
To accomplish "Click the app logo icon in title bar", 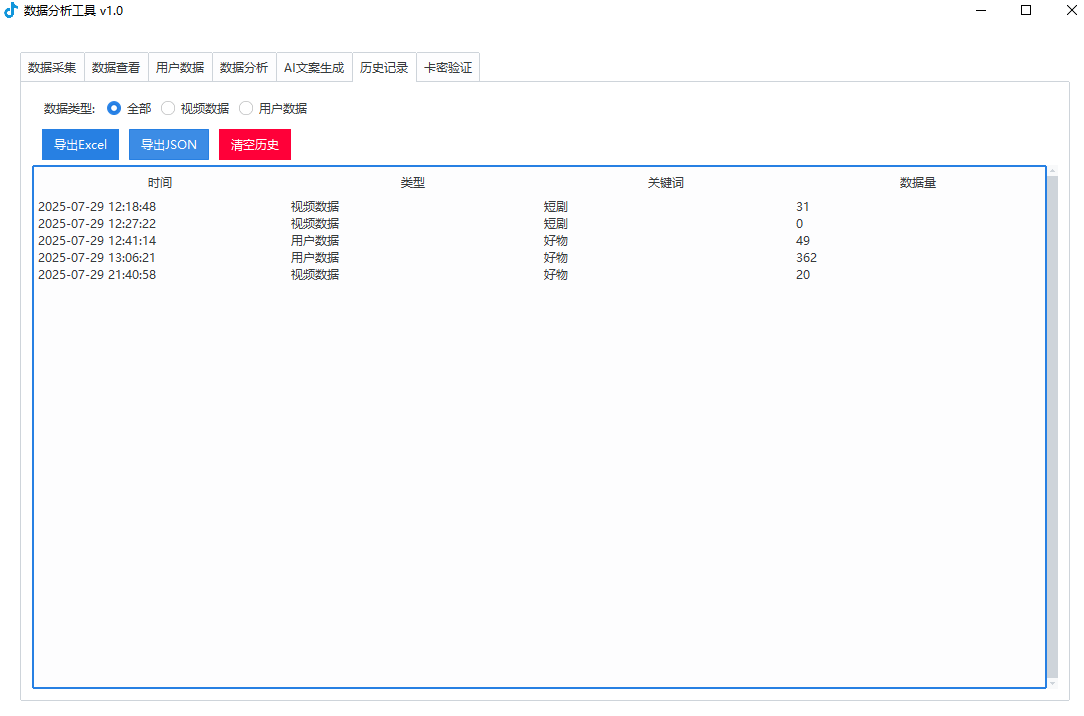I will pyautogui.click(x=11, y=10).
